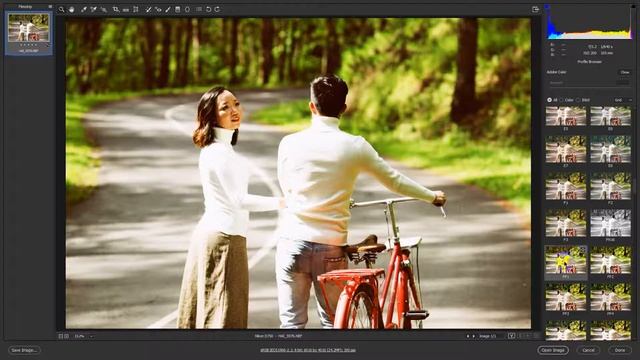Apply the teal-tinted profile thumbnail

pos(610,149)
